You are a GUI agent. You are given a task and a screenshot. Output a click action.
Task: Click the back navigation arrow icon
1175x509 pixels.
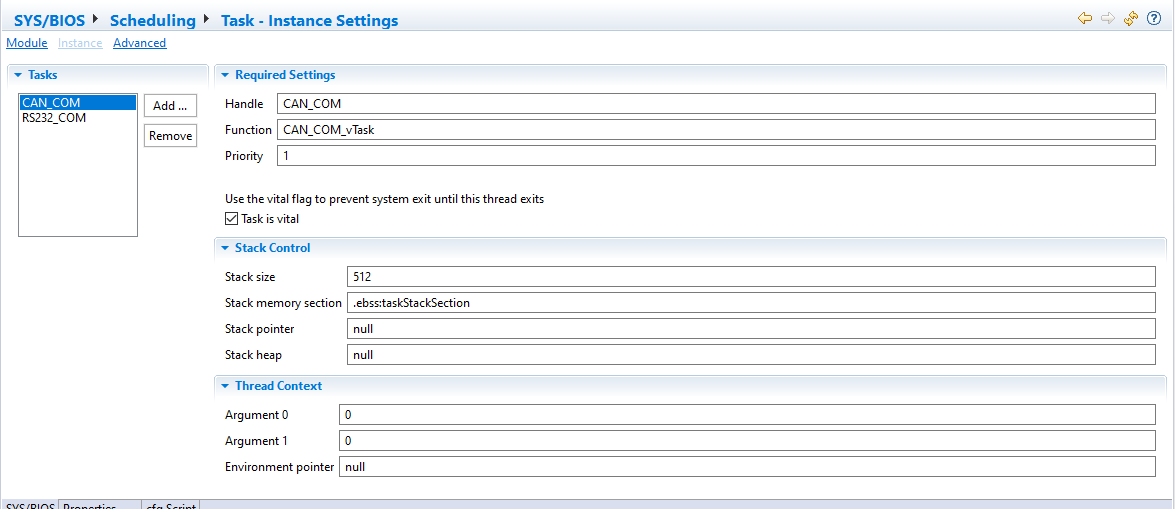[x=1085, y=18]
